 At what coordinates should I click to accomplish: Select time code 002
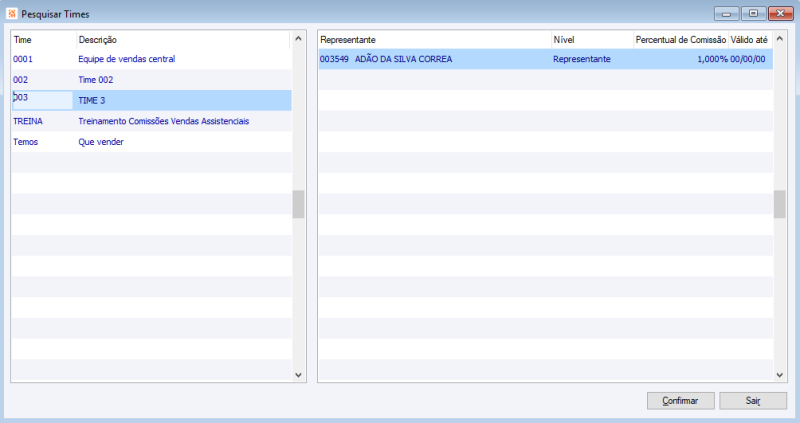(x=20, y=80)
